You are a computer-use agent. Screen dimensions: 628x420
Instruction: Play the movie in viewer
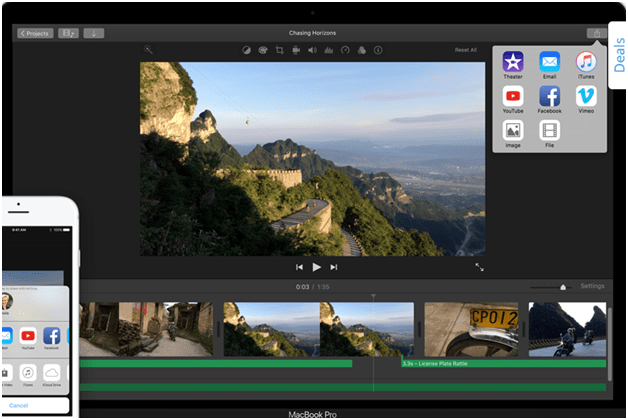(316, 267)
